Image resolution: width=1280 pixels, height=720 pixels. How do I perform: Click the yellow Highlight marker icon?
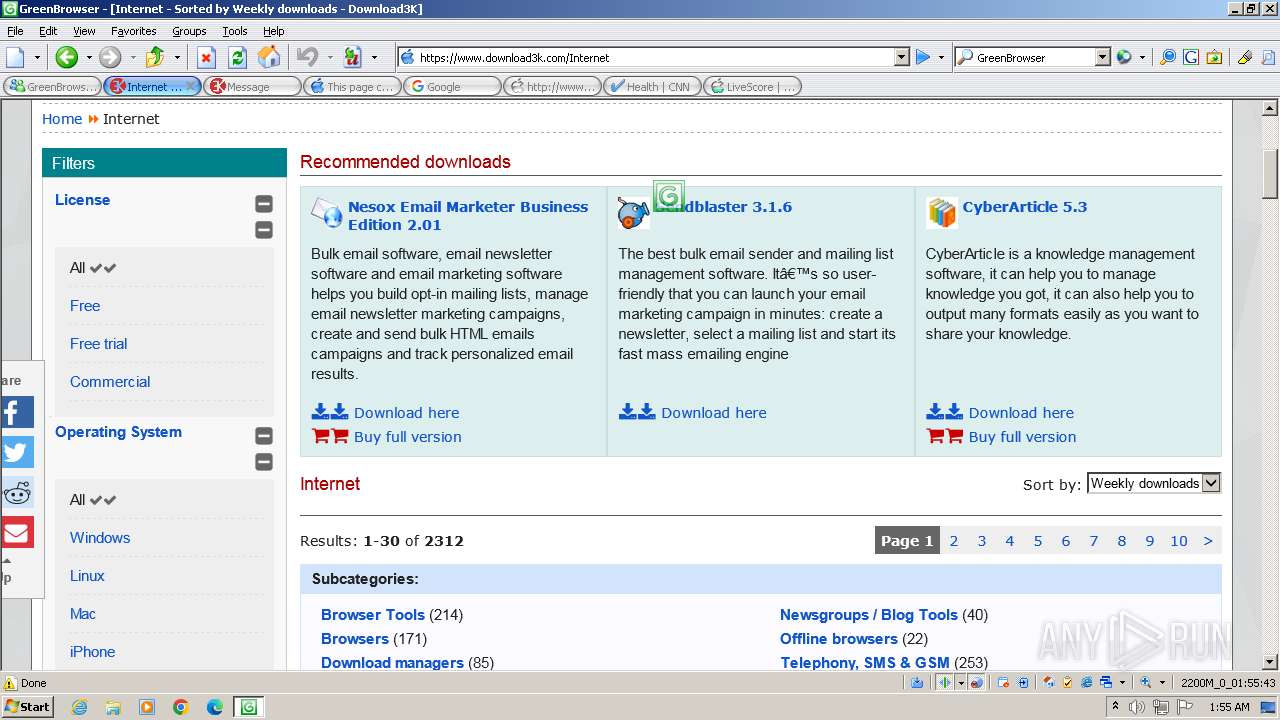[x=1244, y=57]
